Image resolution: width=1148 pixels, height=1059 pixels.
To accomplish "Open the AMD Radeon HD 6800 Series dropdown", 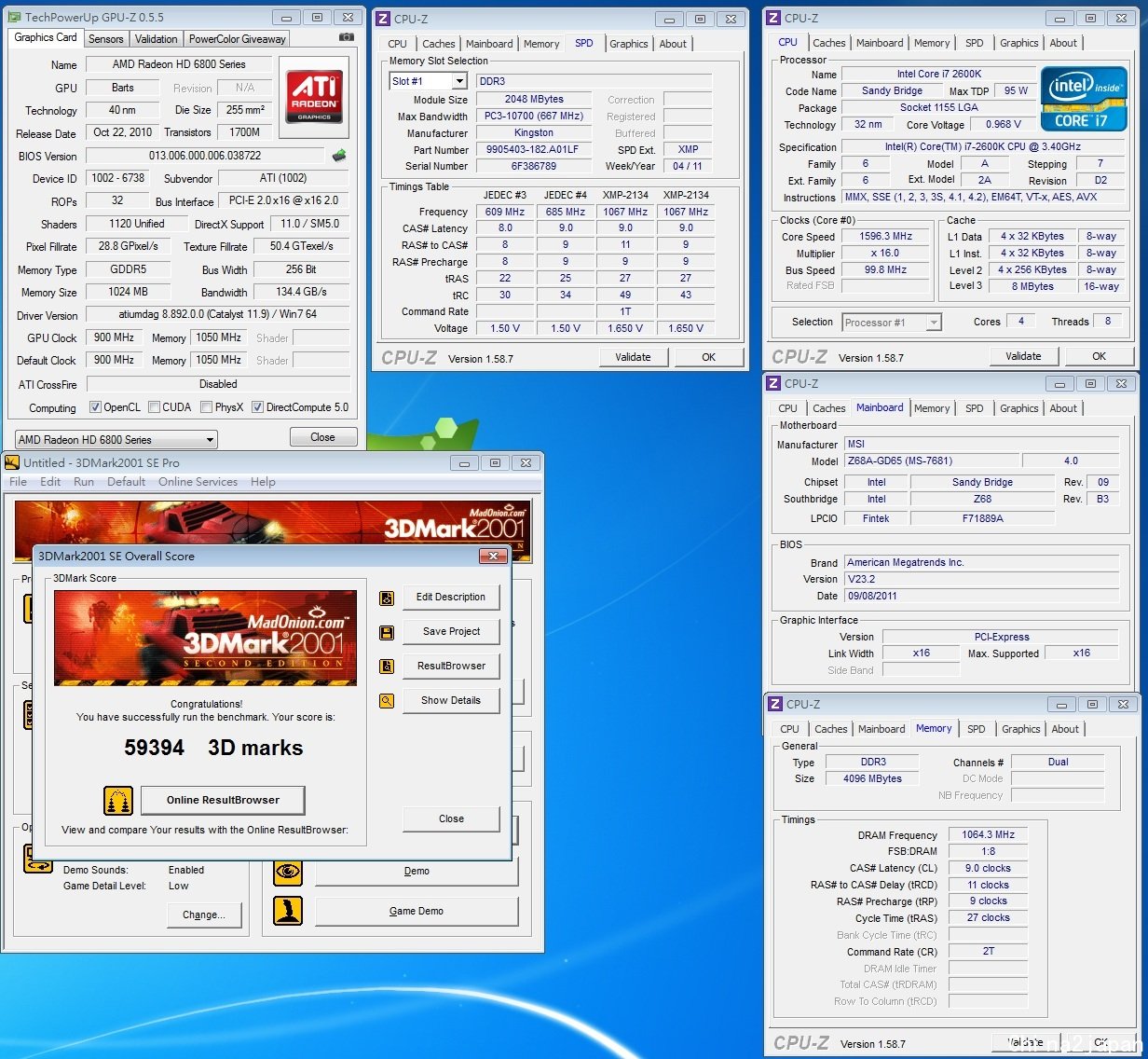I will (x=116, y=439).
